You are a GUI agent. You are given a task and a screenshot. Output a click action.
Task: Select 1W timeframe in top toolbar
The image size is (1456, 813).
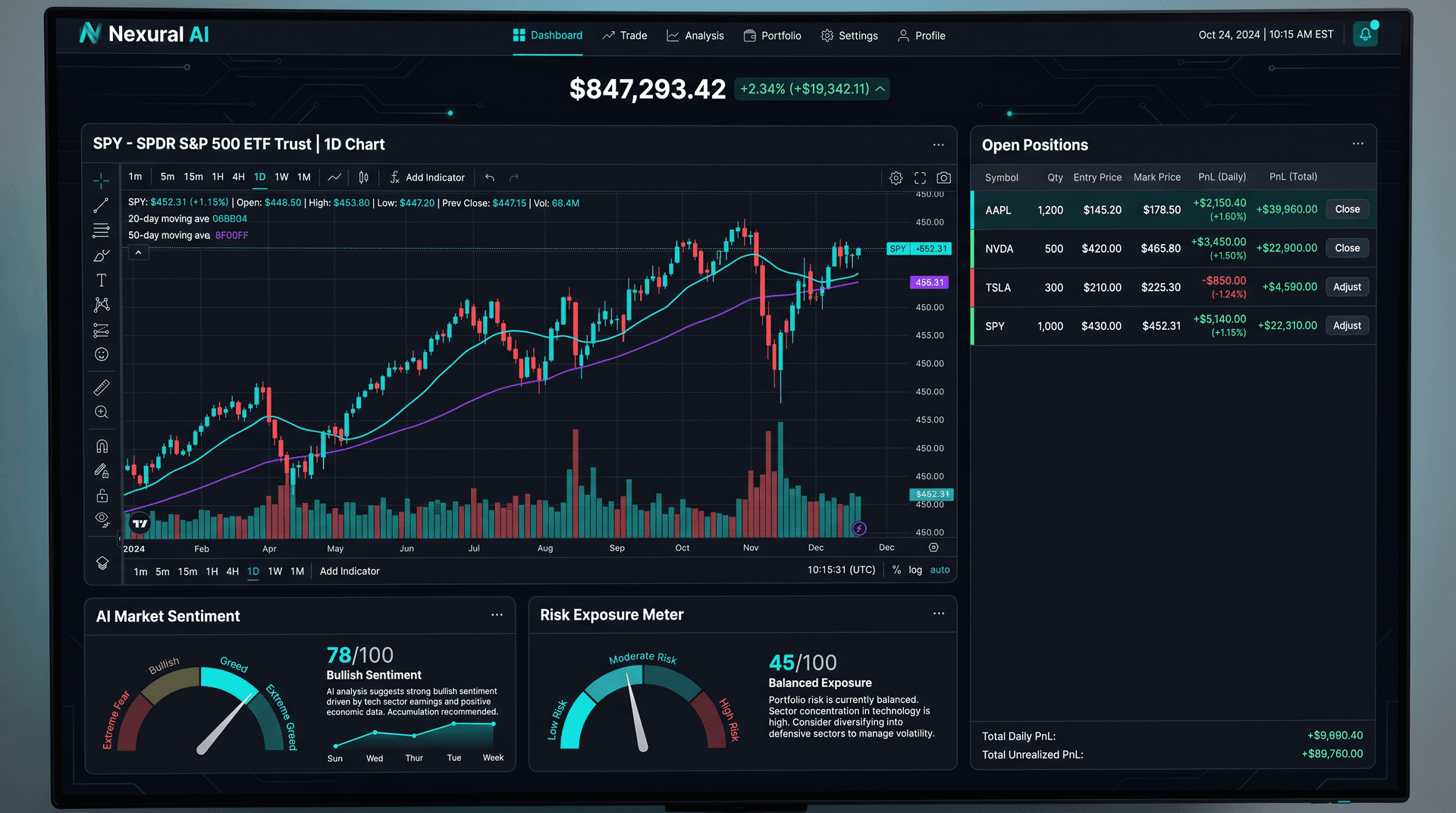281,177
